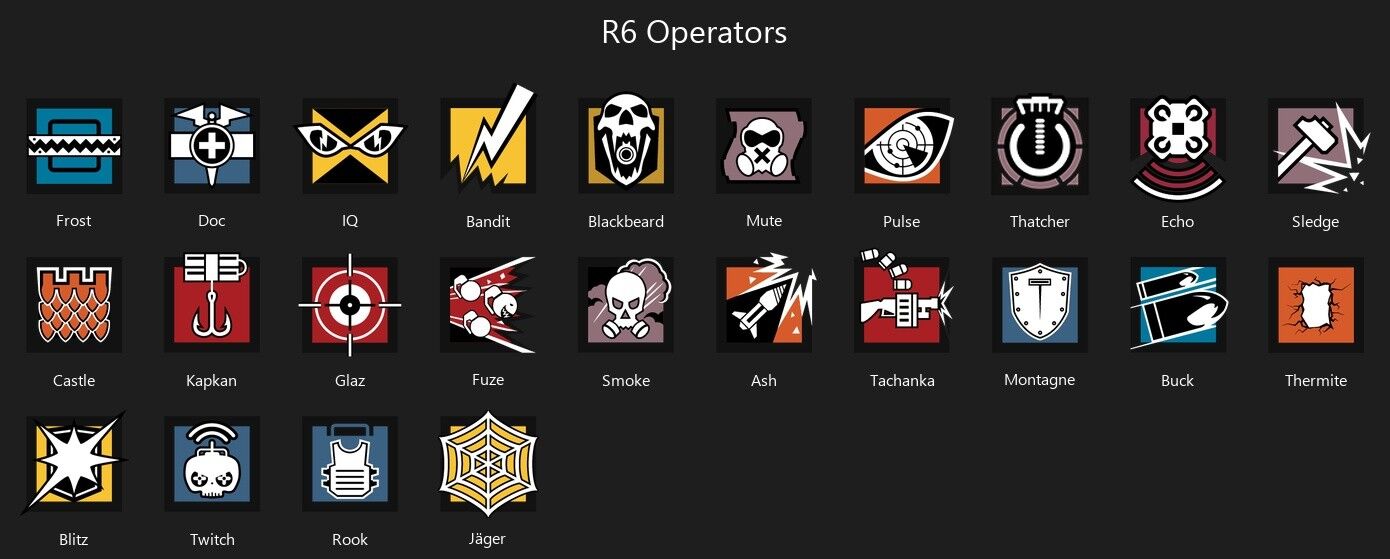Select the Tachanka turret icon

click(x=904, y=300)
